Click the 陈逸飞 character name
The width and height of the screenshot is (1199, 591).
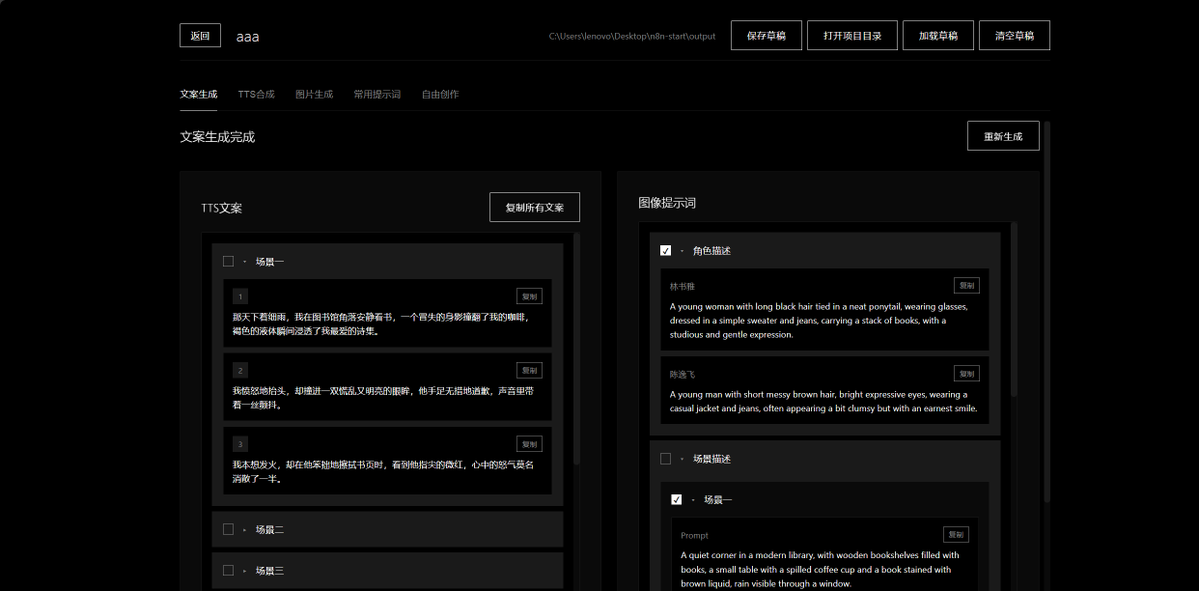pos(682,375)
